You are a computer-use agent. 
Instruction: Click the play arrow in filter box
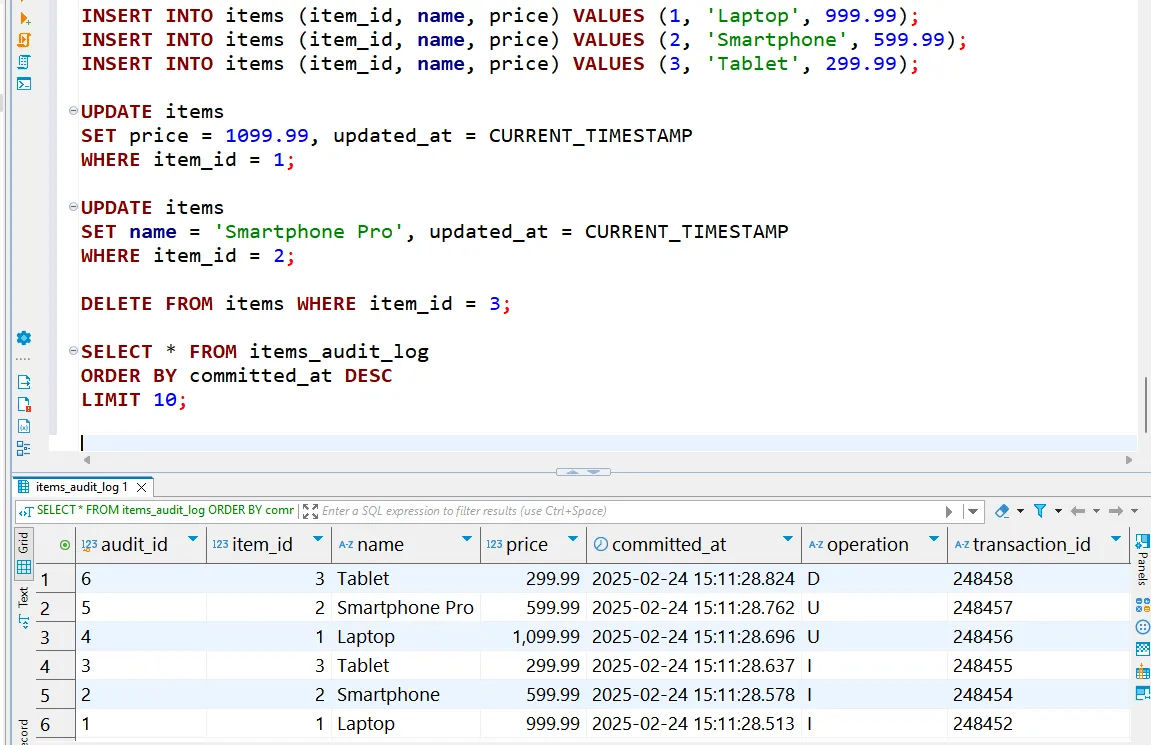click(949, 512)
